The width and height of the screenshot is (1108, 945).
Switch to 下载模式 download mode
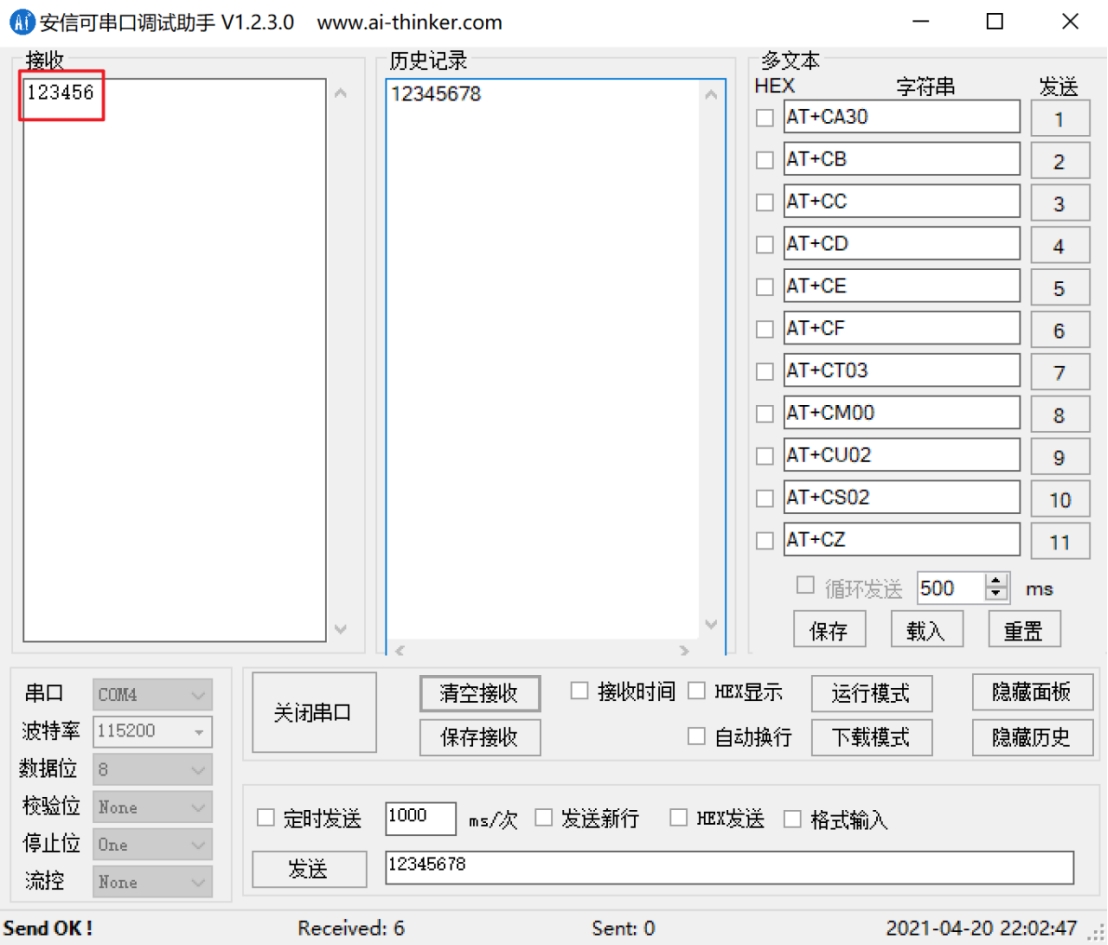coord(870,737)
